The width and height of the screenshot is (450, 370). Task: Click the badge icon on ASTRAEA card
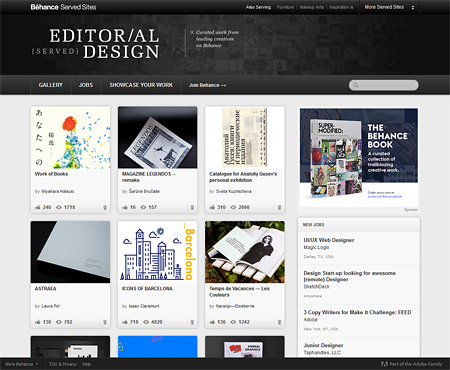(x=105, y=322)
